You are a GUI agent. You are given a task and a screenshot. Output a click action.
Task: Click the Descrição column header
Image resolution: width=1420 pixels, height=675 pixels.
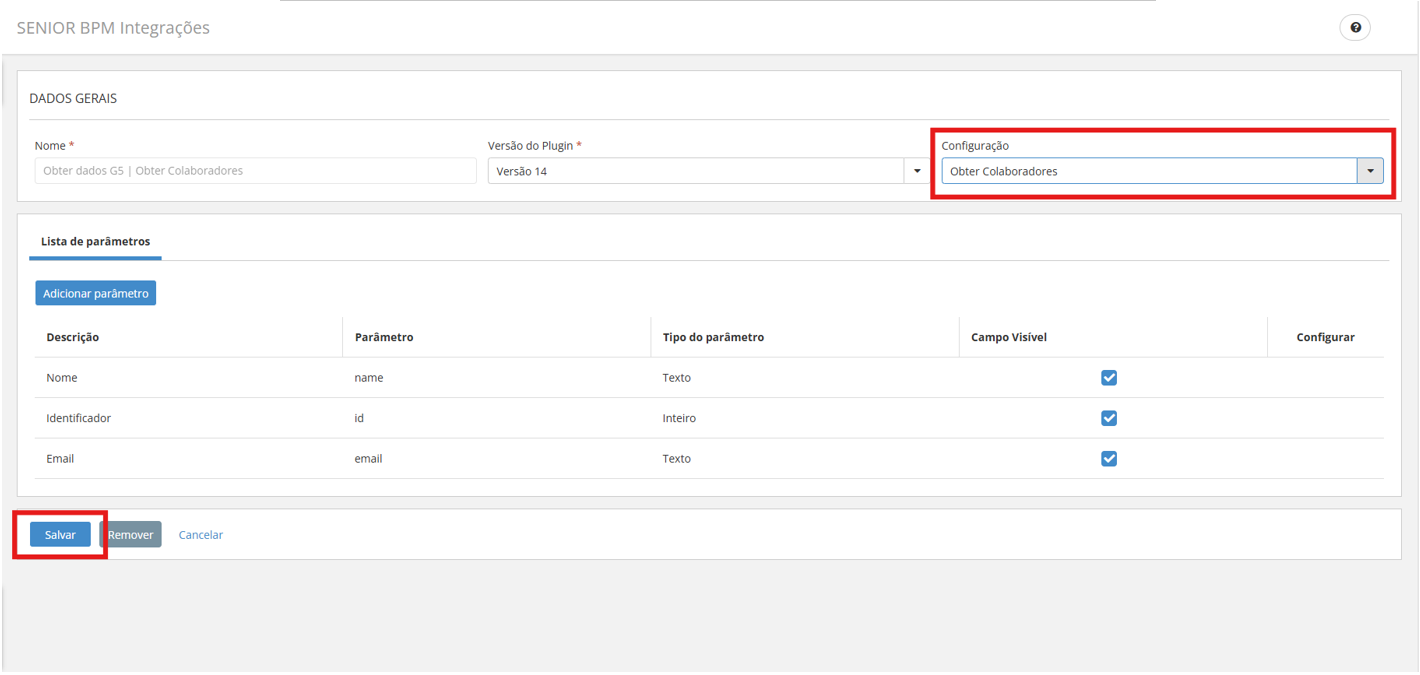(x=73, y=338)
